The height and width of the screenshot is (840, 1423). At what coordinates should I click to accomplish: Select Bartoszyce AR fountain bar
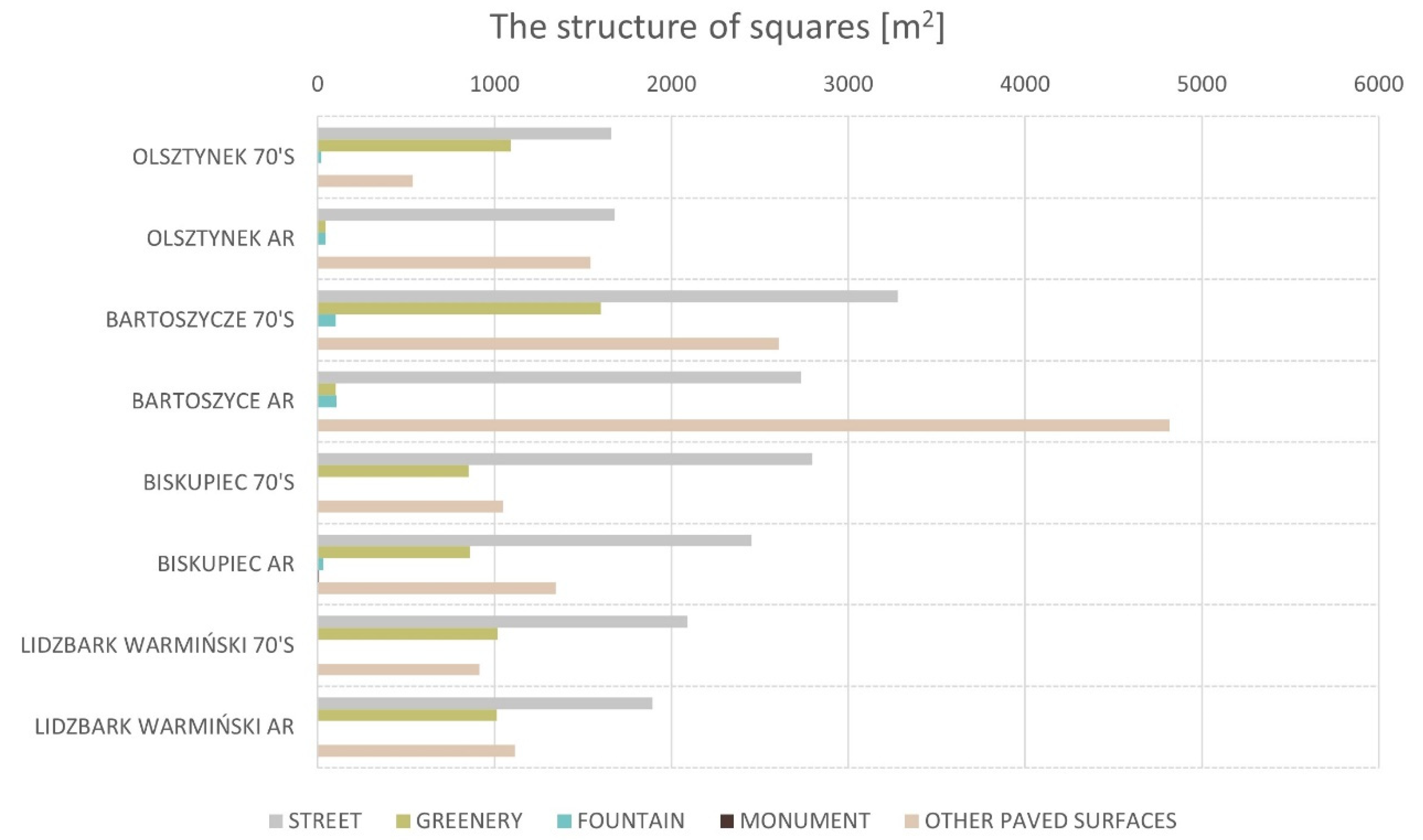pos(327,401)
